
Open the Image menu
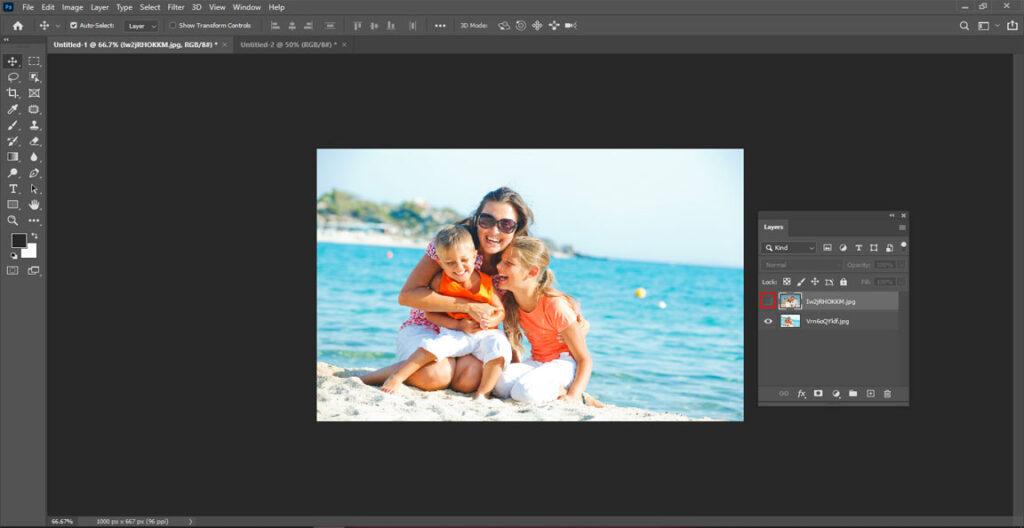(x=72, y=7)
